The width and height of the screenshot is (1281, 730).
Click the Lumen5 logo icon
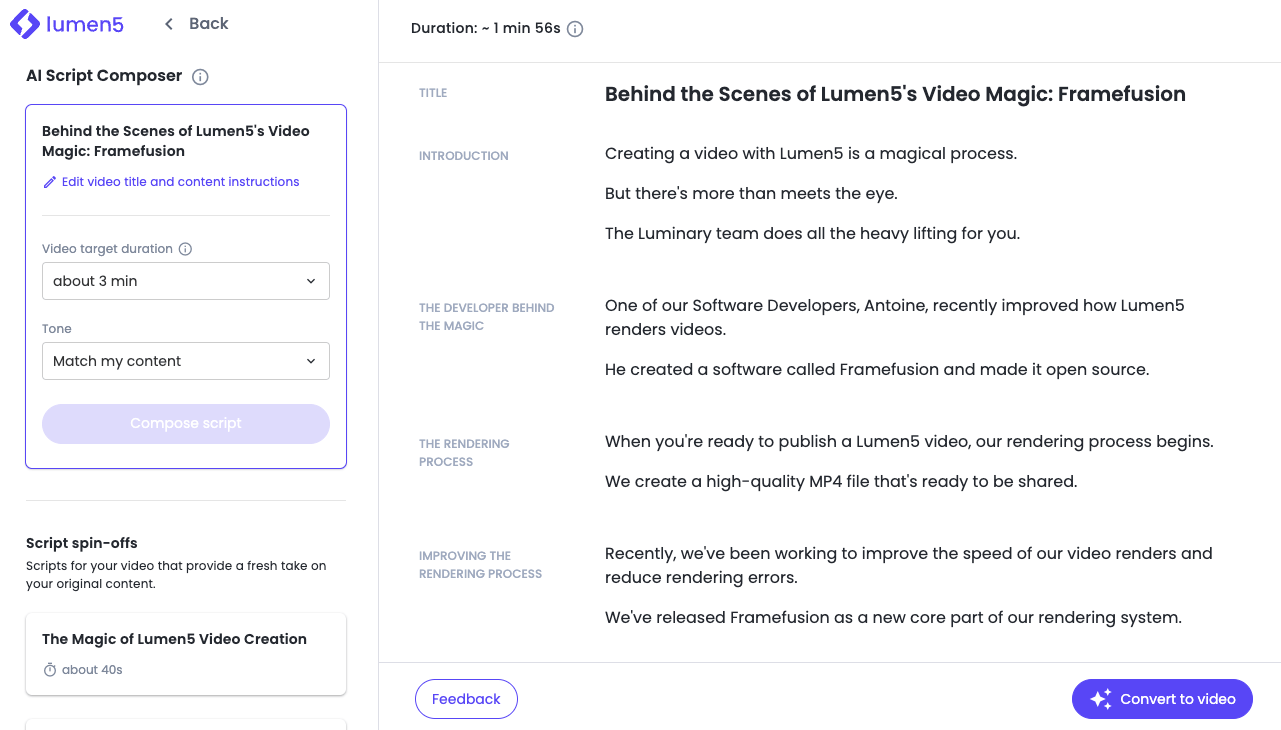point(25,24)
